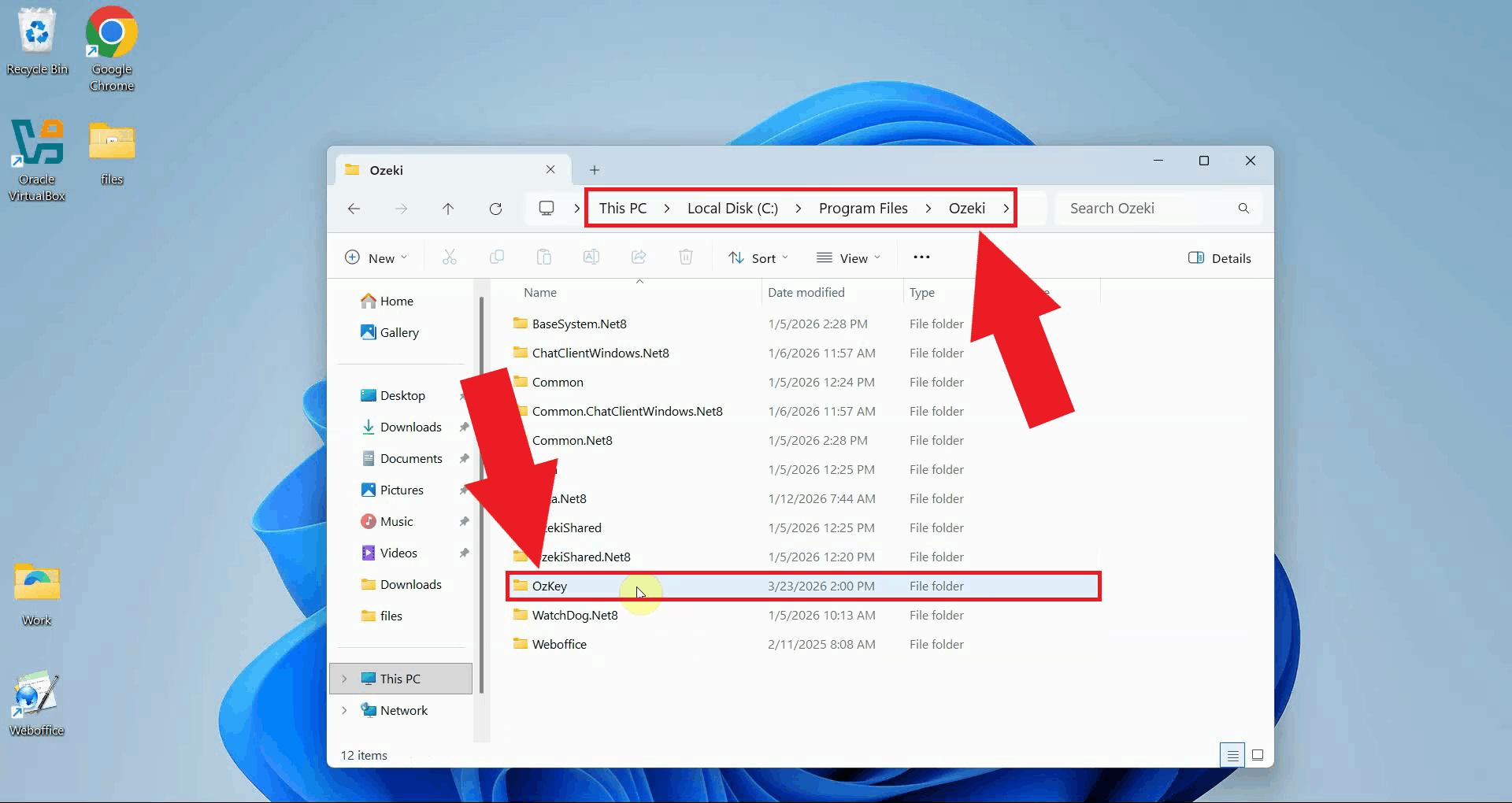Open the Share option in the toolbar

(639, 257)
